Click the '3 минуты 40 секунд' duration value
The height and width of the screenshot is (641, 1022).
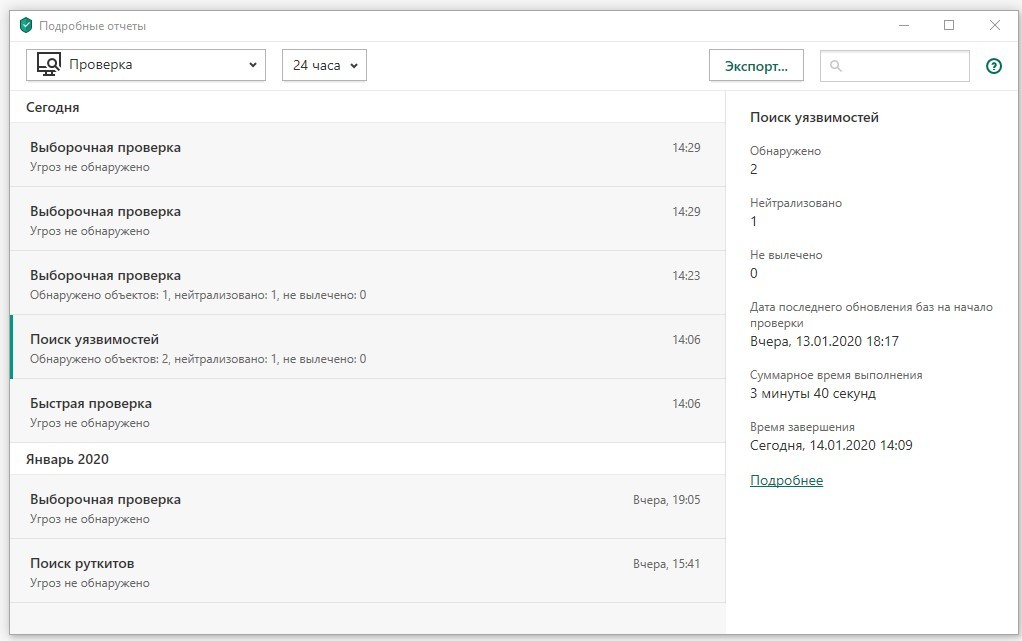(x=813, y=393)
